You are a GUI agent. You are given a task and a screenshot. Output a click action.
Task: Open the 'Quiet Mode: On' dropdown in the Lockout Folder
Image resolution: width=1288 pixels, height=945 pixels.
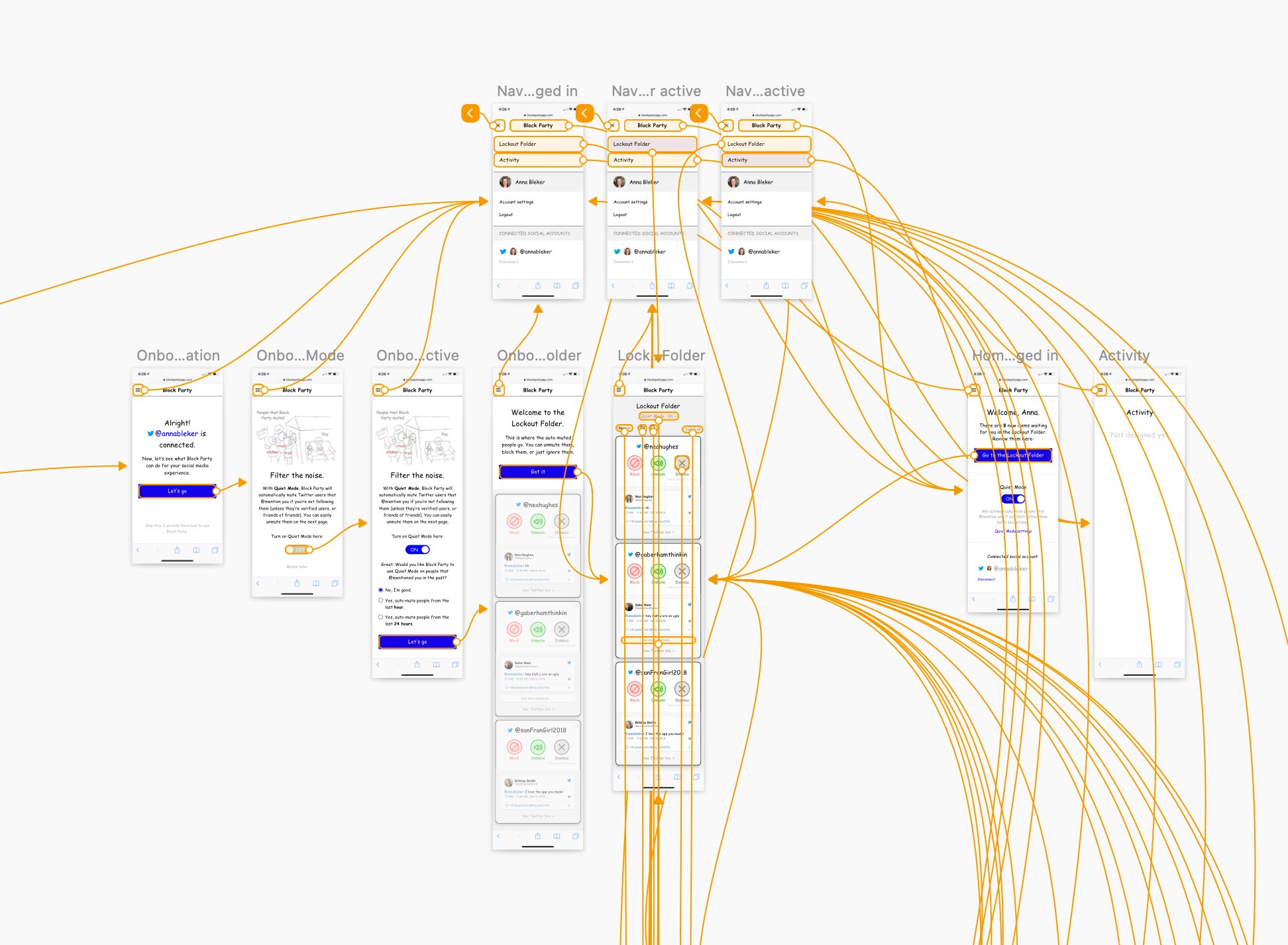[659, 416]
